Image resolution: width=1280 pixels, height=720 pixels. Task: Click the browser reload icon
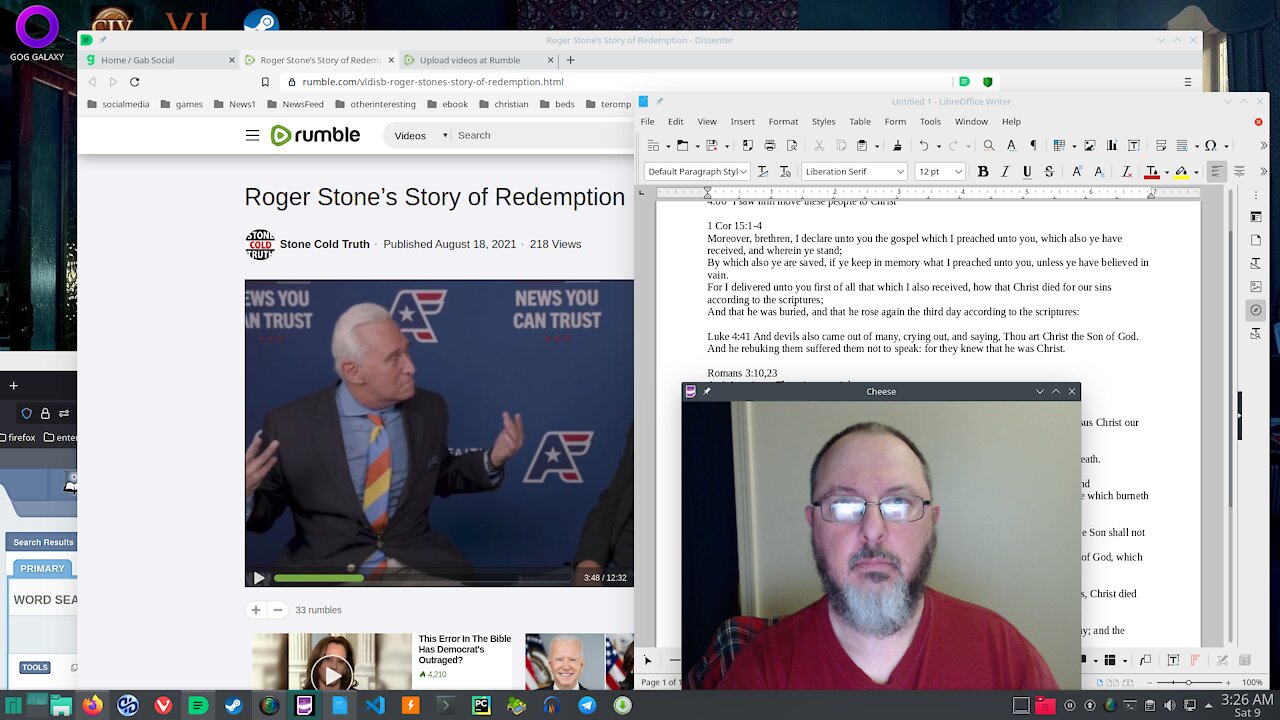[x=134, y=82]
